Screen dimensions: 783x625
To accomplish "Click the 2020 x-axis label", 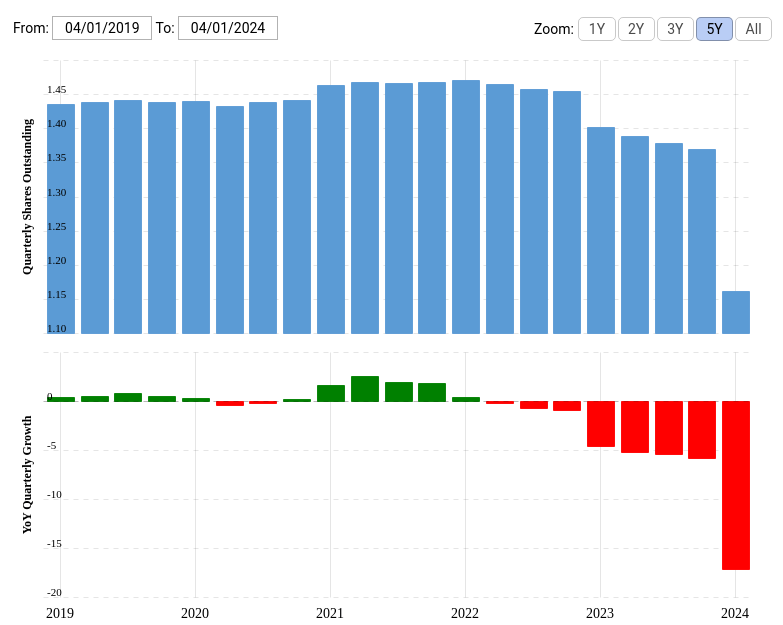I will click(195, 613).
